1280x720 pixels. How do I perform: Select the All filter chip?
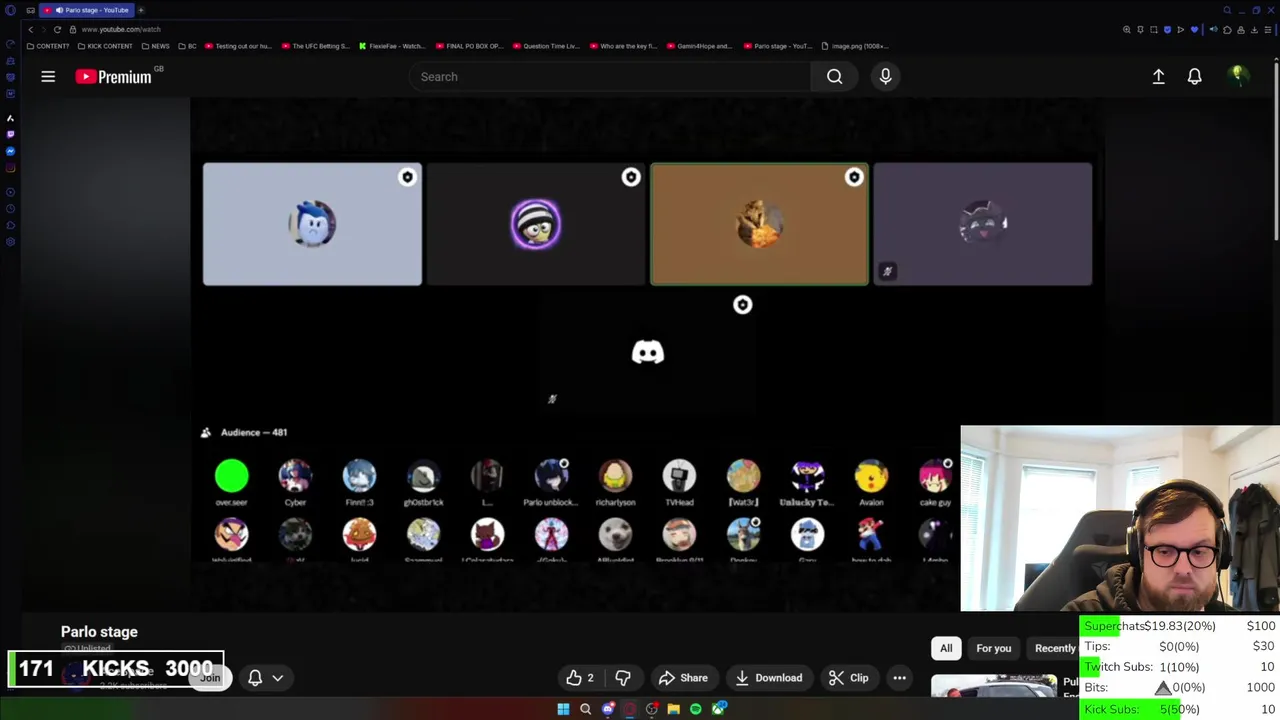pos(946,648)
